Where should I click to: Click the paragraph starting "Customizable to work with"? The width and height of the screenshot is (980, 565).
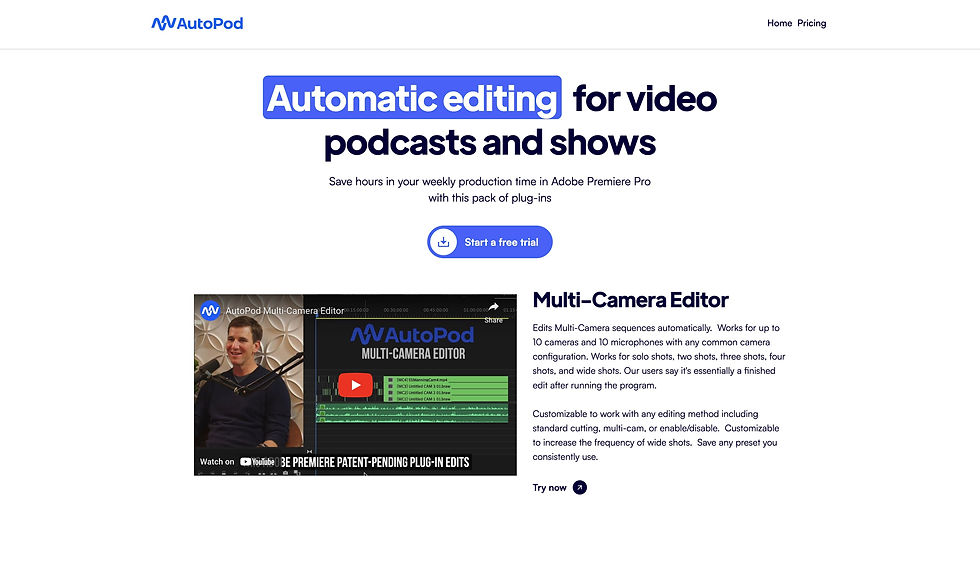click(656, 435)
